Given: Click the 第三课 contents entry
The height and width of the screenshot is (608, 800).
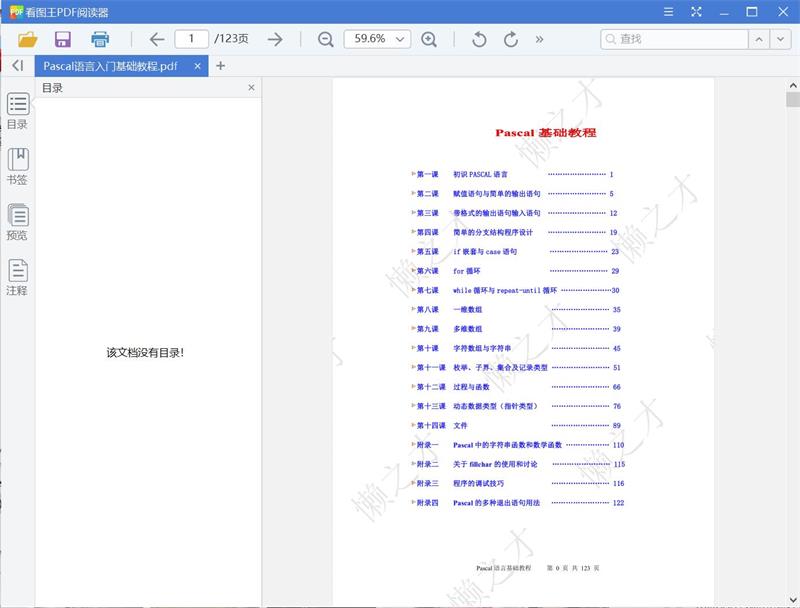Looking at the screenshot, I should point(514,213).
